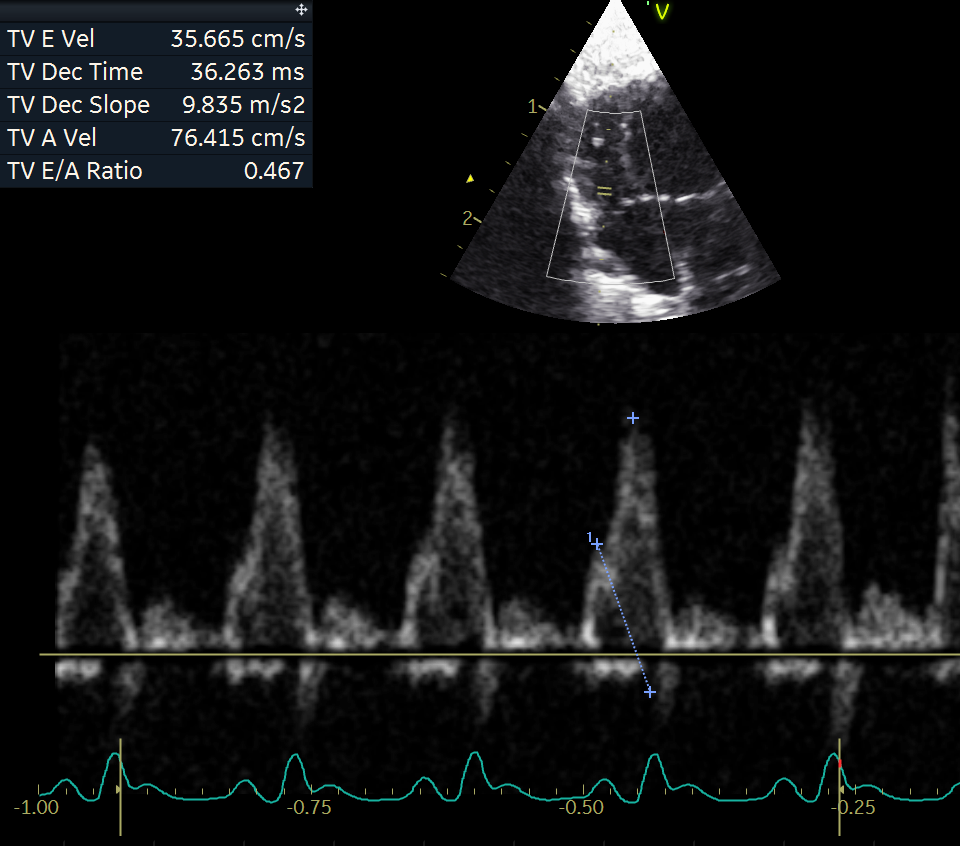Click the yellow V probe orientation marker
Viewport: 960px width, 846px height.
tap(661, 12)
